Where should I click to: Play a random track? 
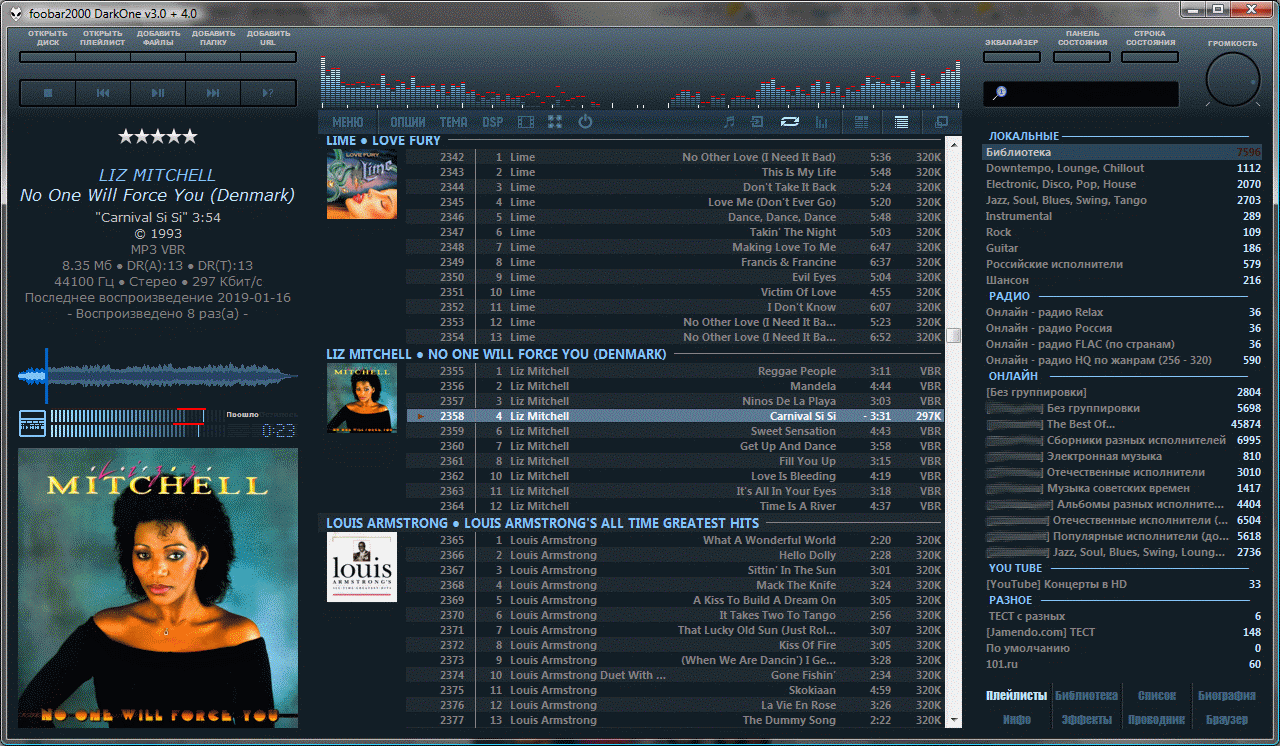[268, 93]
